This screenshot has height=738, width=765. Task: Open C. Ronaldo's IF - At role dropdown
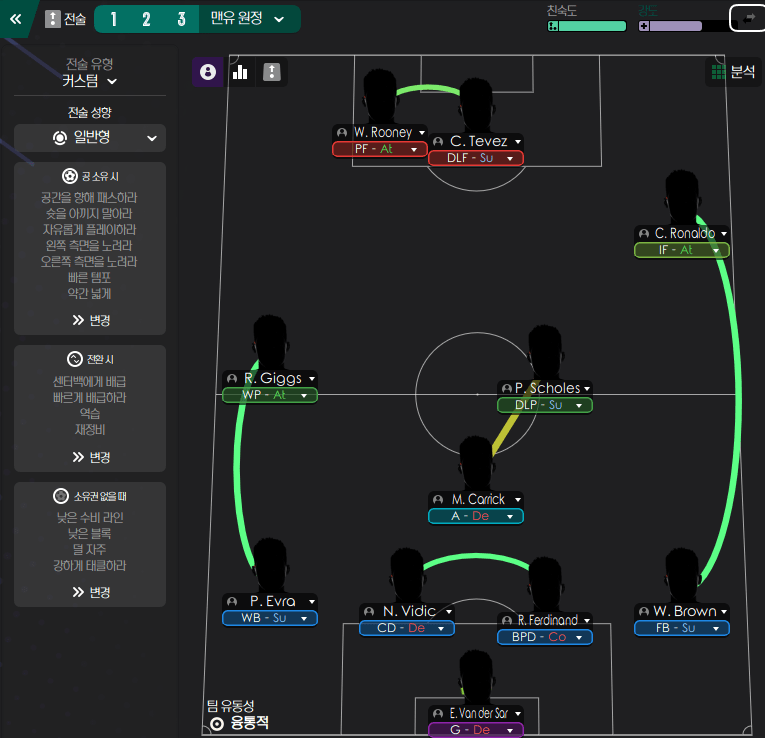click(x=682, y=250)
